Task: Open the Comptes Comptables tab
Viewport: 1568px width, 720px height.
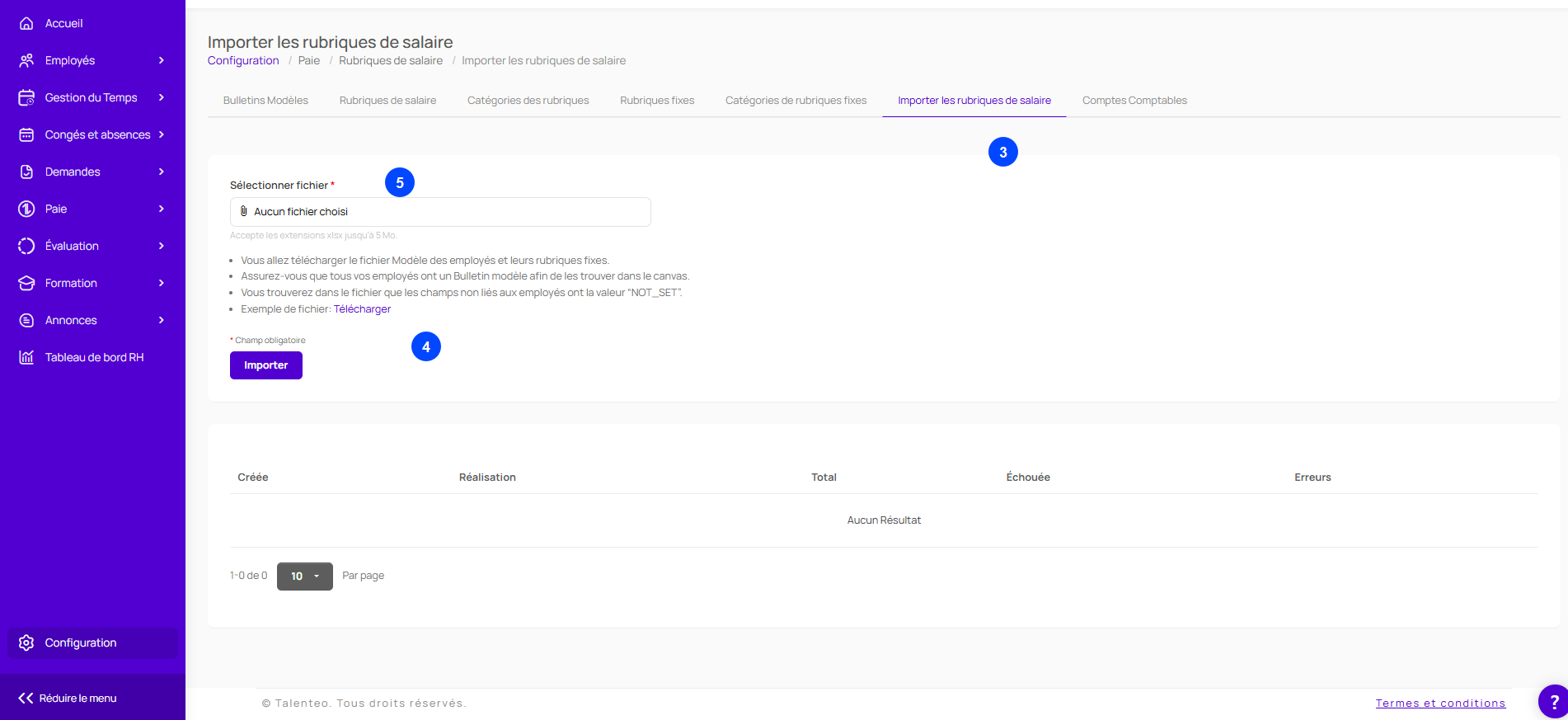Action: click(x=1134, y=101)
